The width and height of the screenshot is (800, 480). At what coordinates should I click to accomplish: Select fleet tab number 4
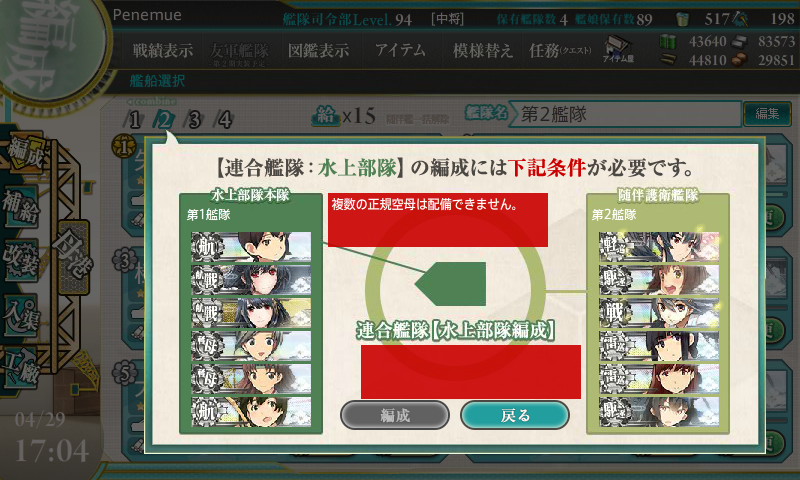pyautogui.click(x=224, y=120)
